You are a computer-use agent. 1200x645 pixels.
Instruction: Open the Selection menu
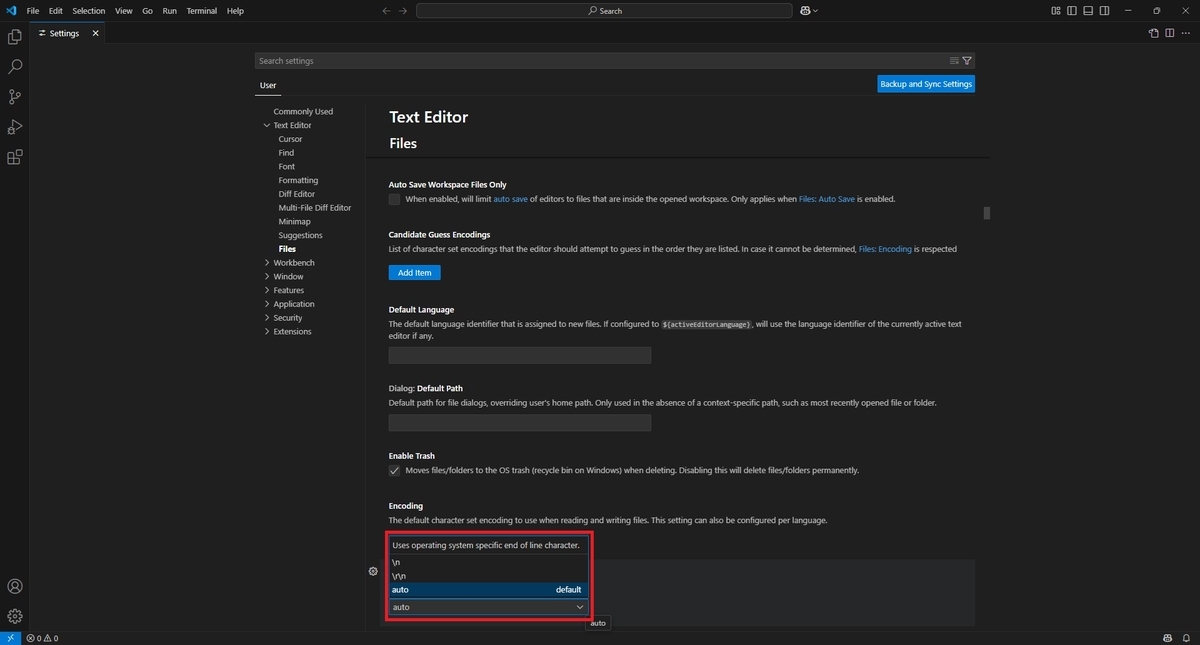(x=88, y=10)
